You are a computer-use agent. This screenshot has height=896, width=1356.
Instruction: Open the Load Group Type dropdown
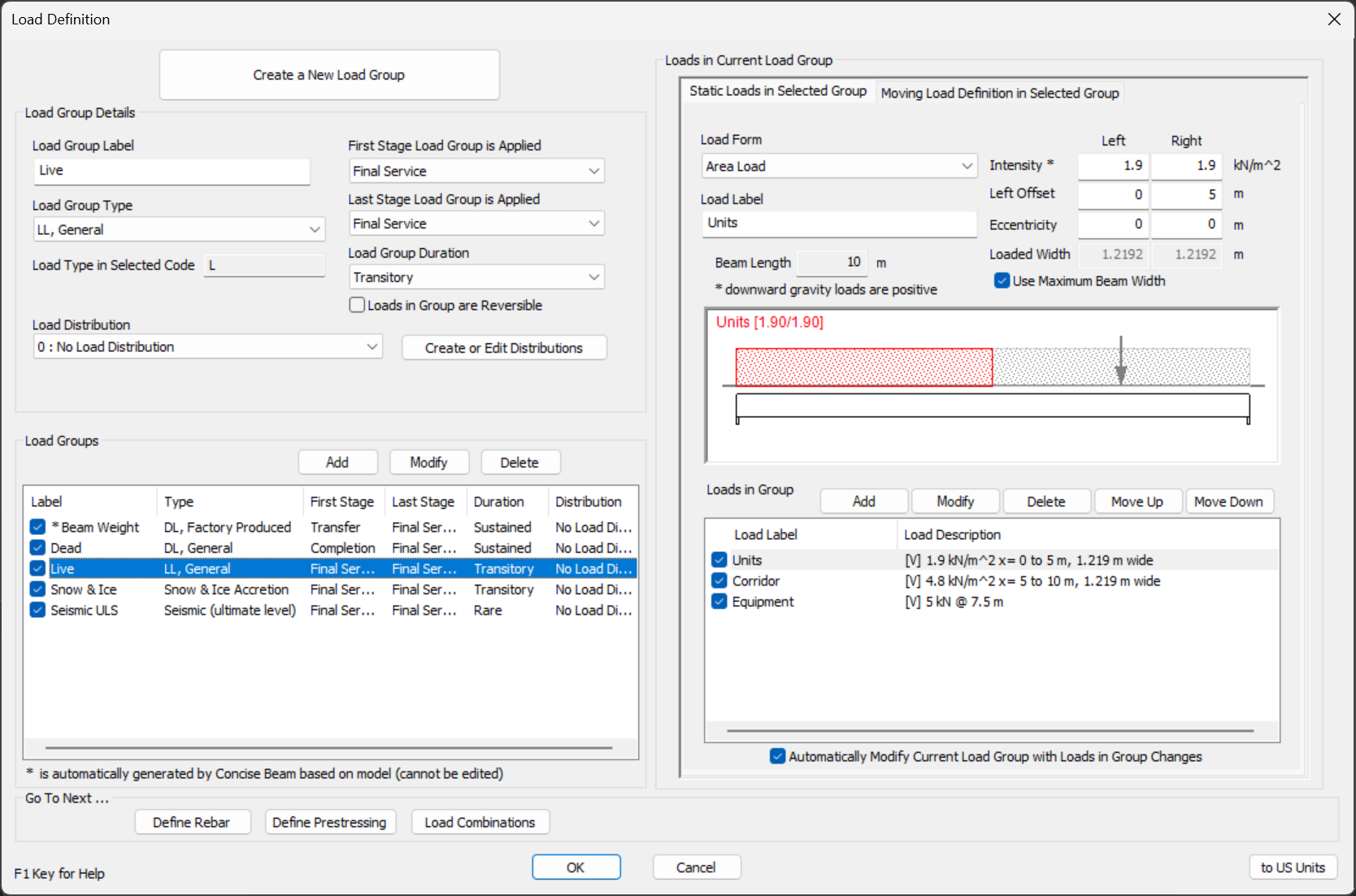(179, 230)
